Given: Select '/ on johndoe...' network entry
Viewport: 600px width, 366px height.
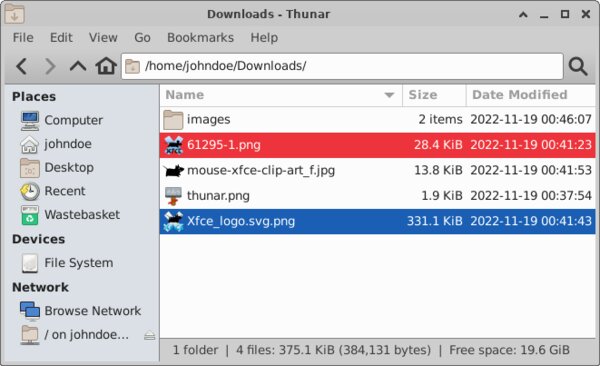Looking at the screenshot, I should pos(86,335).
